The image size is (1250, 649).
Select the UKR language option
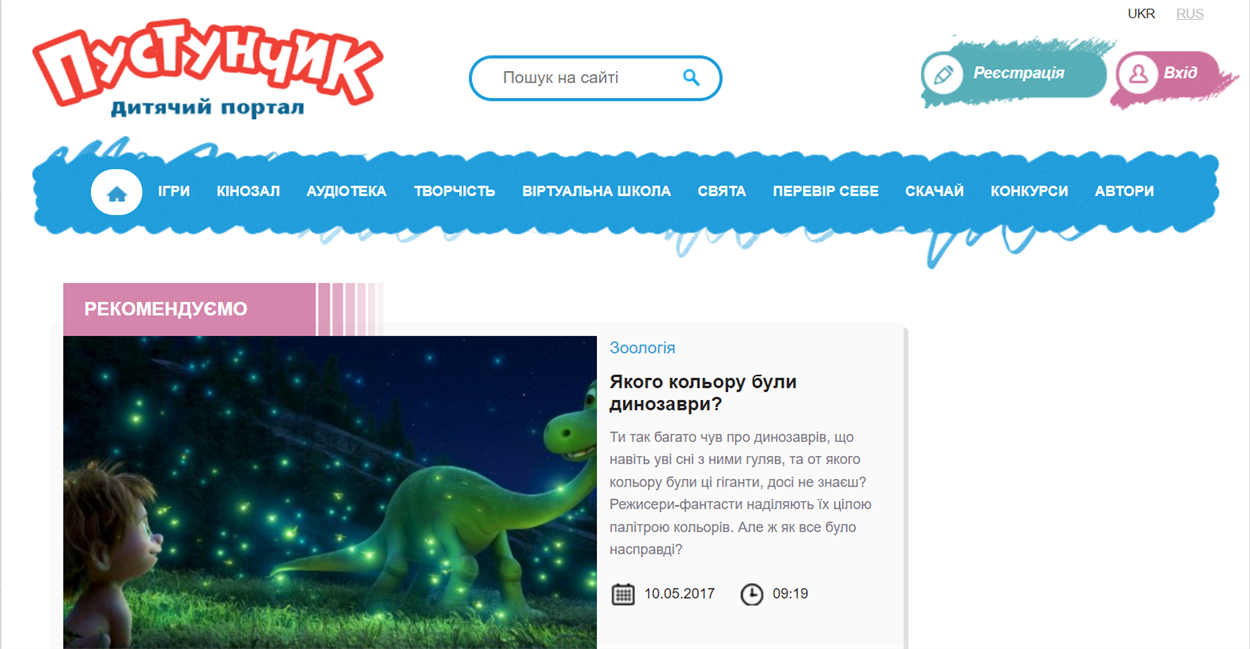click(x=1141, y=14)
